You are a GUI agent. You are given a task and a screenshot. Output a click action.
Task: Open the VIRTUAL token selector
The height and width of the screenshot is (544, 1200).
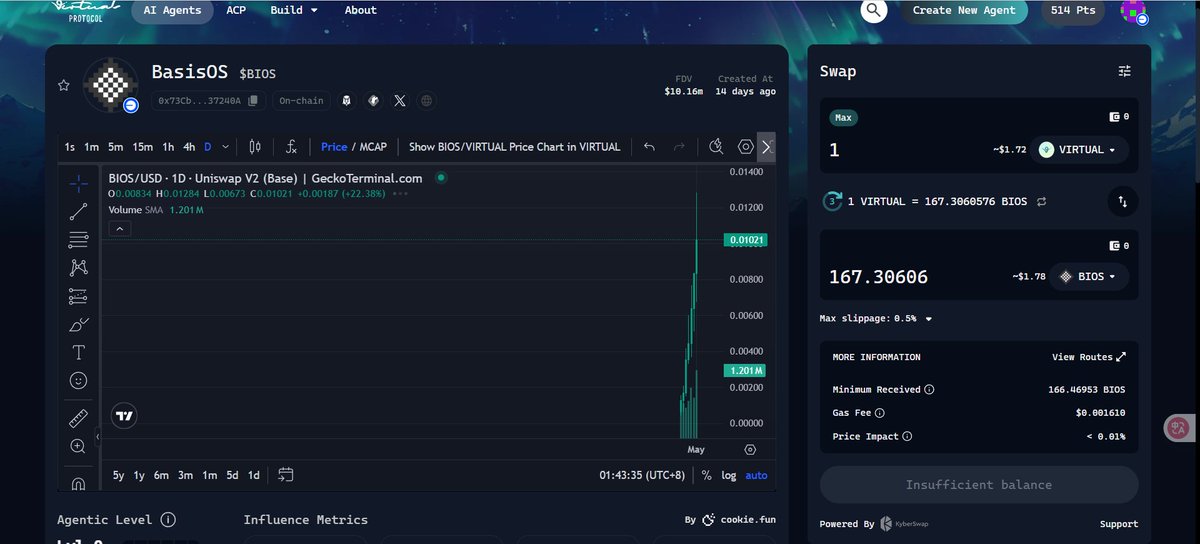click(1079, 150)
